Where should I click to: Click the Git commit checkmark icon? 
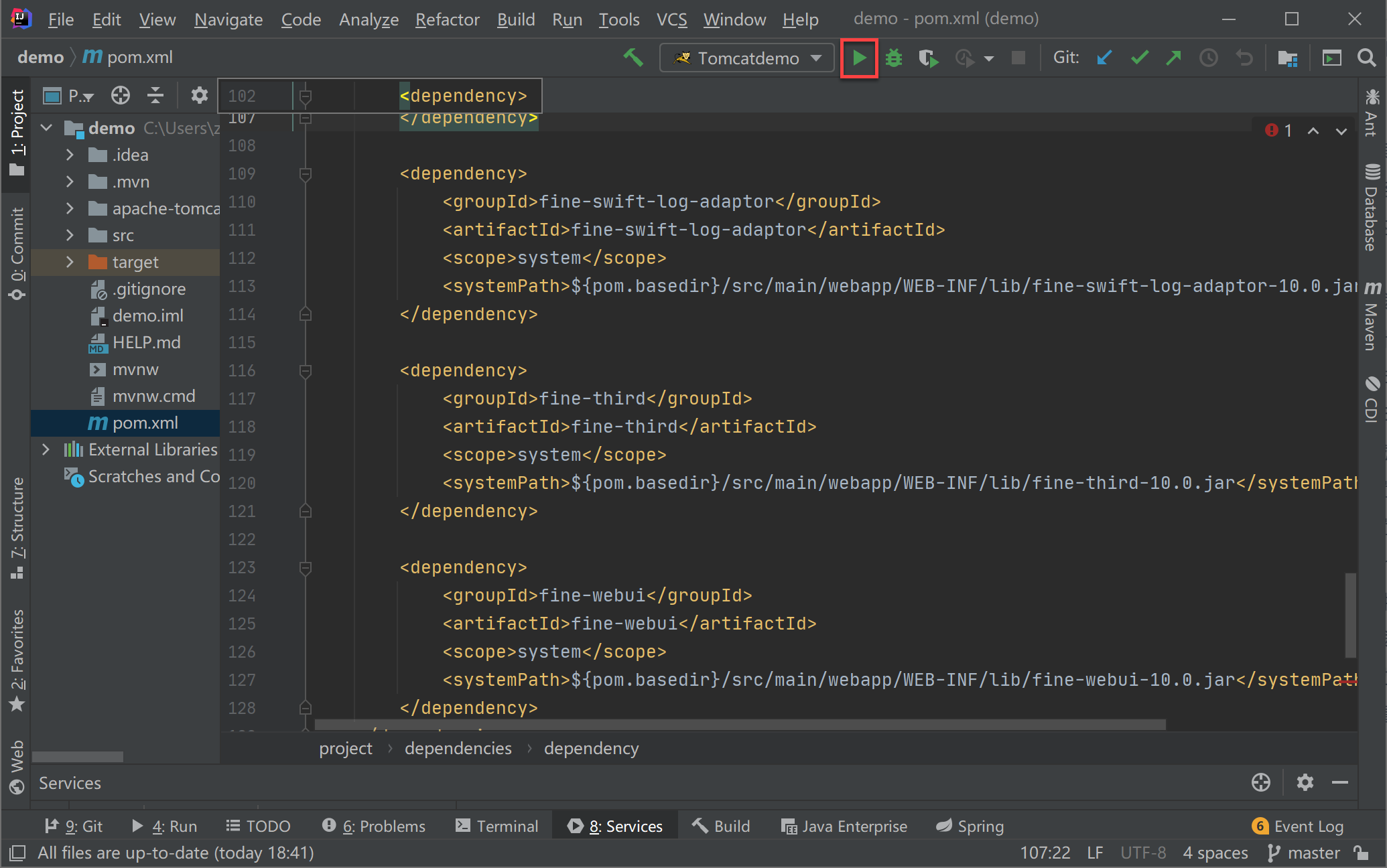(x=1139, y=58)
